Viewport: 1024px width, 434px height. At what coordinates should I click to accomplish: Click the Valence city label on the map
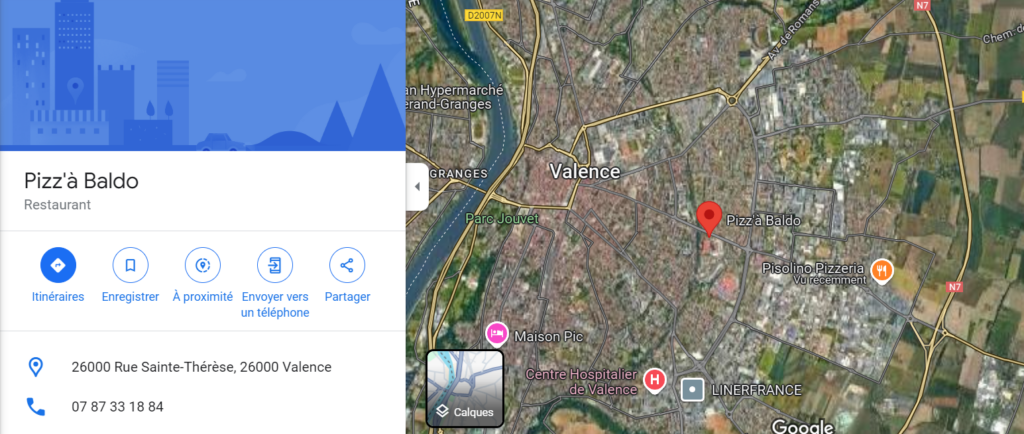click(x=584, y=172)
